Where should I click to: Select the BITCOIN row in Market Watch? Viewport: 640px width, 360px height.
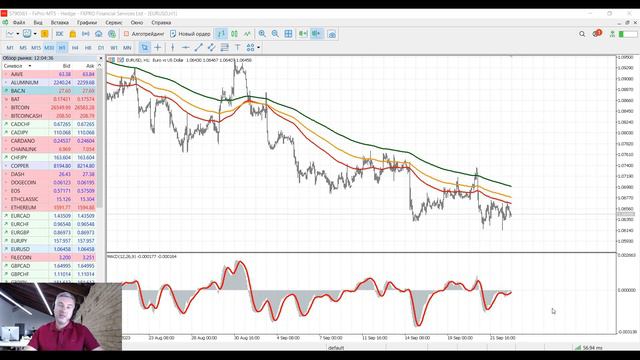pyautogui.click(x=49, y=107)
